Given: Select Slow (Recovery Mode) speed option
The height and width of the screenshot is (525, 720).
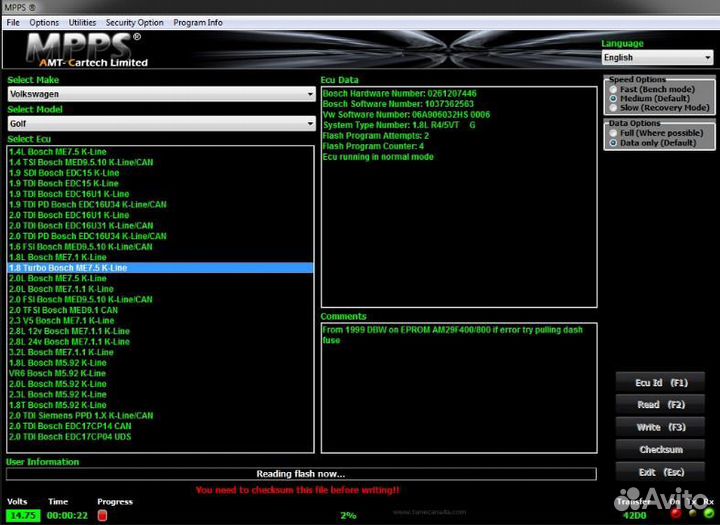Looking at the screenshot, I should (x=613, y=108).
